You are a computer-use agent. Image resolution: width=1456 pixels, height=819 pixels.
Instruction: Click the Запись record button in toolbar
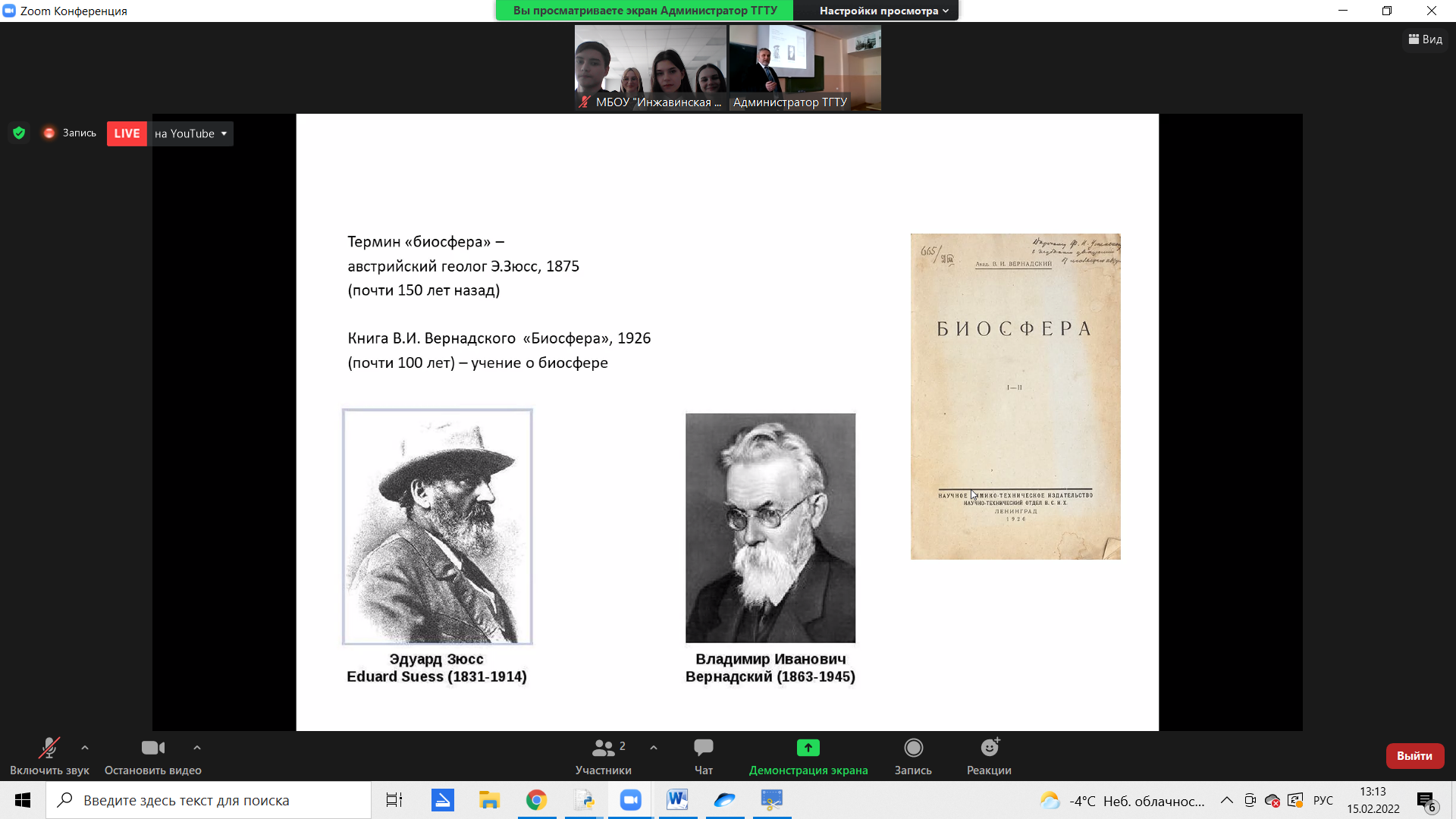913,756
